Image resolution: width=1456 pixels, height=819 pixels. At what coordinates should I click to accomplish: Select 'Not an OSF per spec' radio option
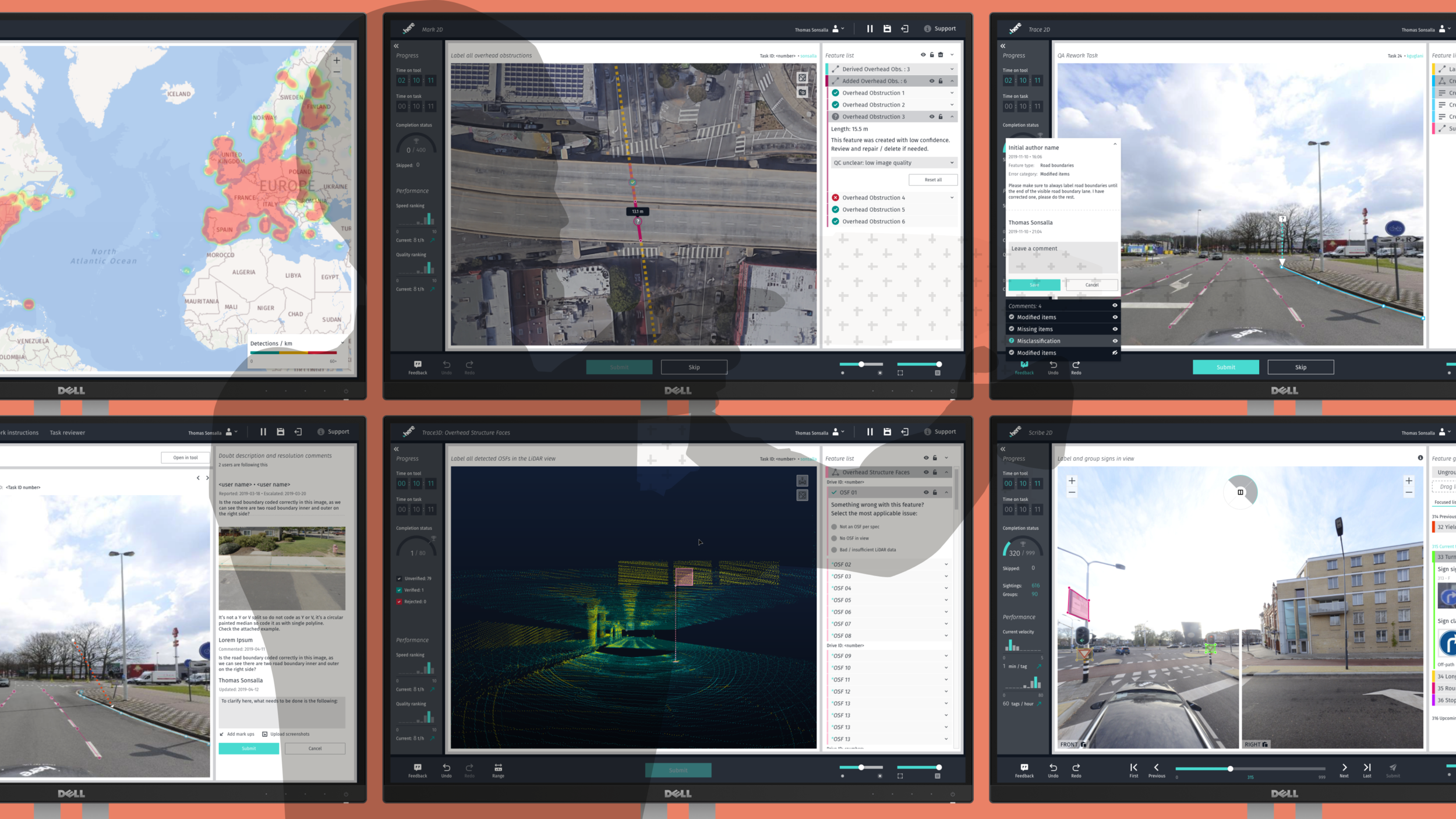[x=834, y=527]
